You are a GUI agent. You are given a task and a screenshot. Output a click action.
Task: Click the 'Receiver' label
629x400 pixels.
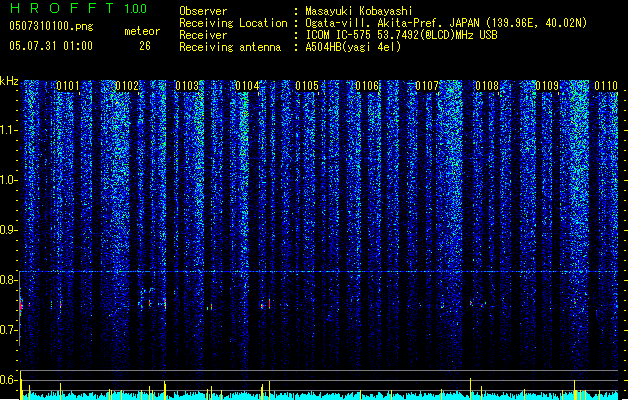(x=203, y=35)
